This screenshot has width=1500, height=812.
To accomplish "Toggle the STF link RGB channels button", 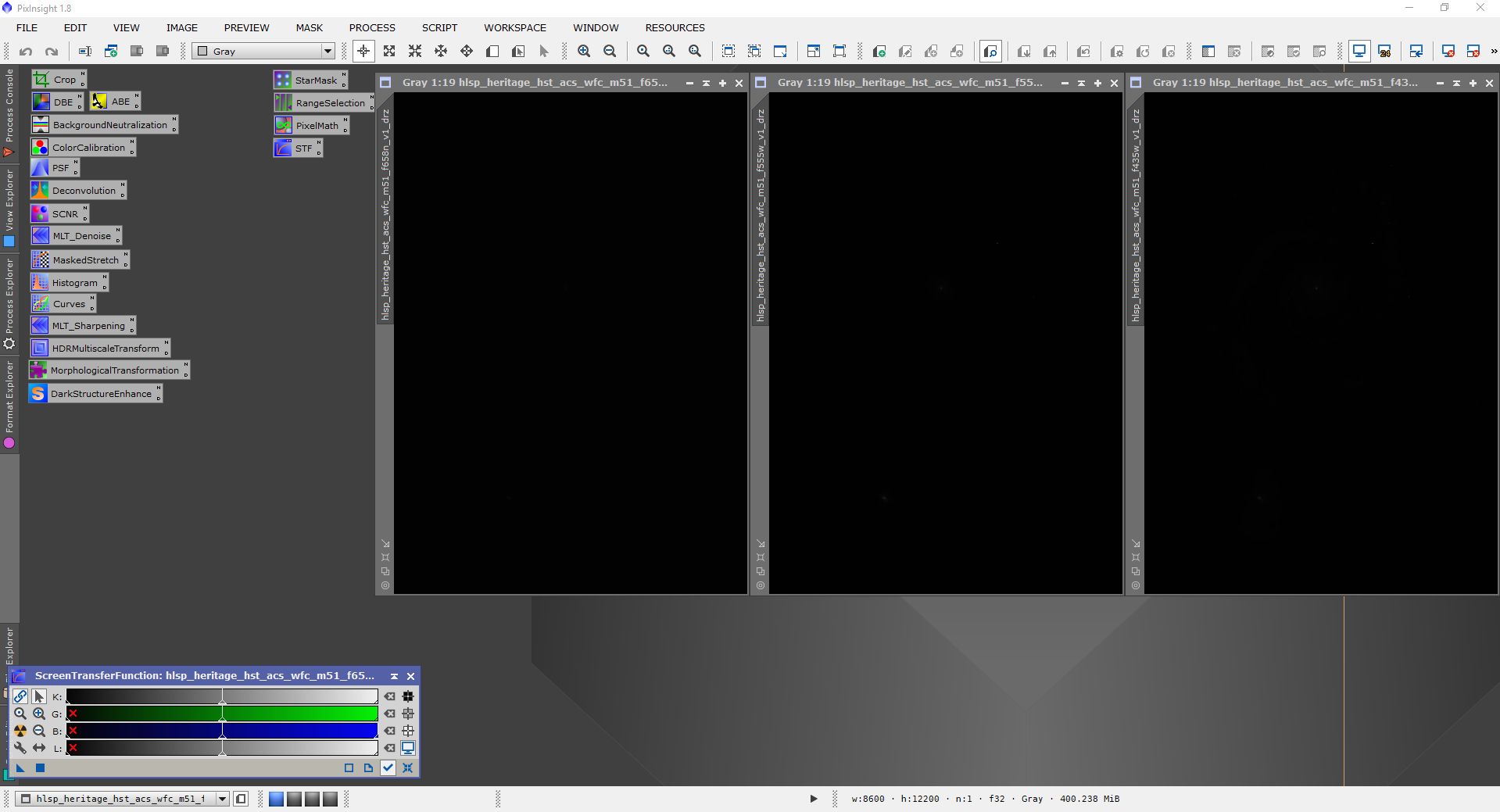I will [20, 696].
